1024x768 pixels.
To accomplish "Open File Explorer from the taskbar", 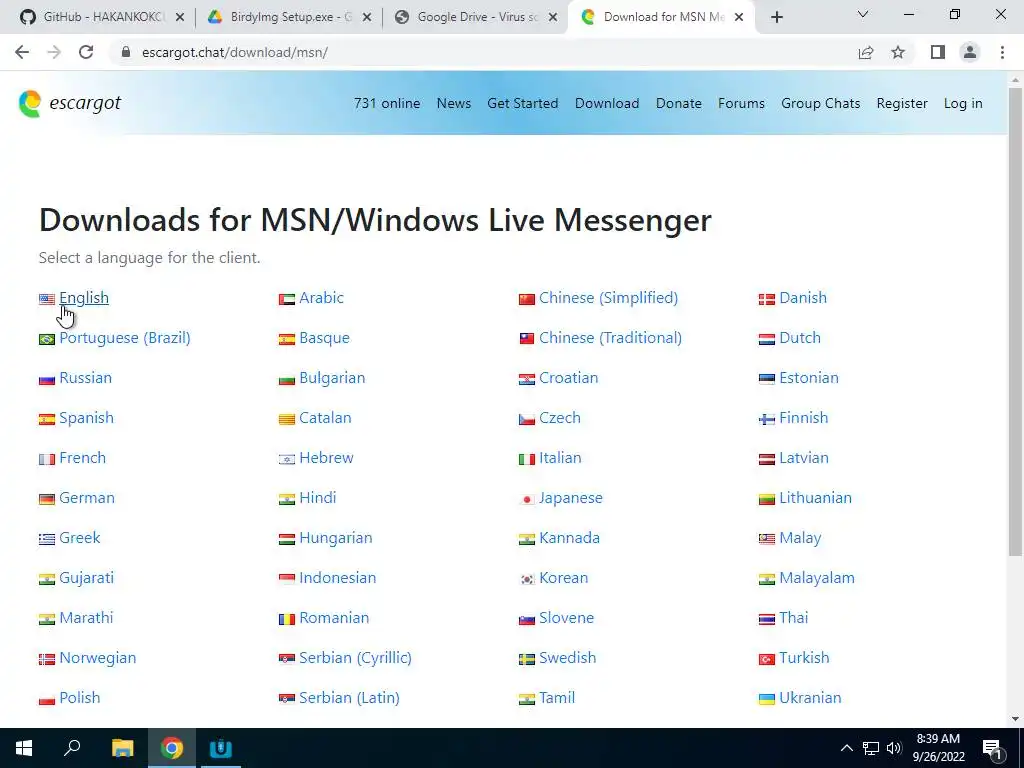I will tap(122, 748).
